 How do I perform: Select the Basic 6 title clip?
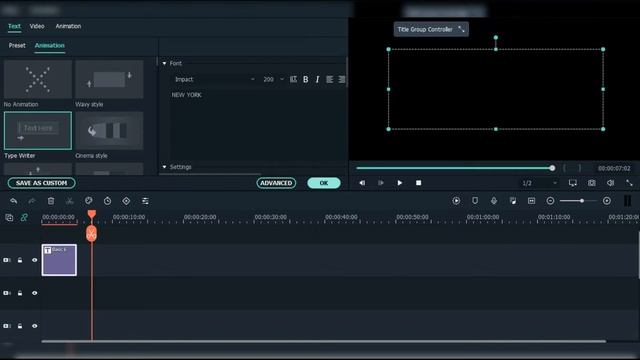[59, 260]
